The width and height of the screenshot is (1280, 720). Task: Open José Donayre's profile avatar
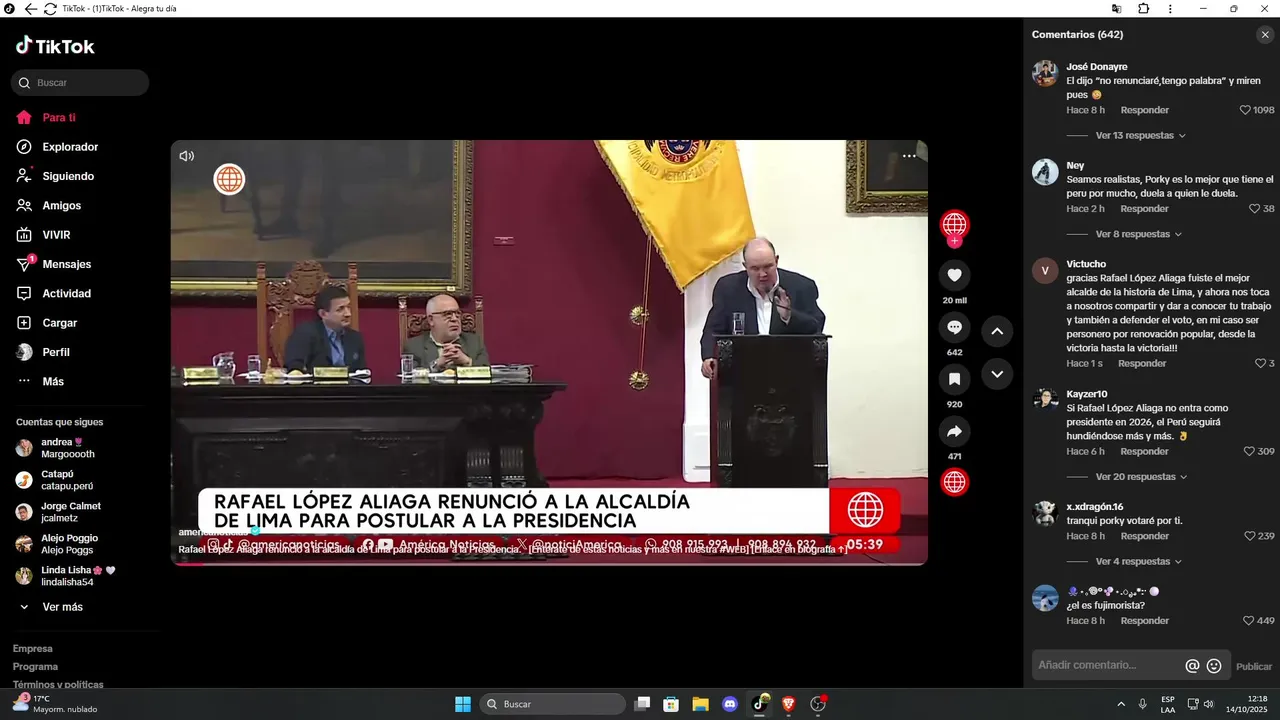[1045, 73]
